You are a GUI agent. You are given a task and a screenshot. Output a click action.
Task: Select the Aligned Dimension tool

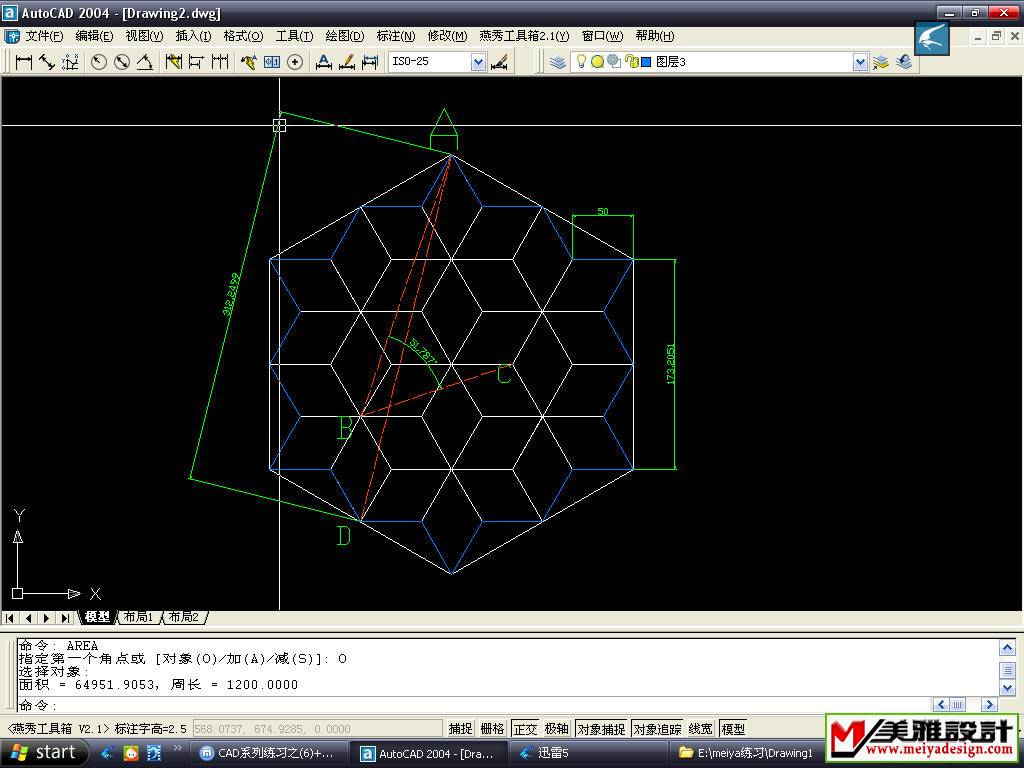click(47, 62)
